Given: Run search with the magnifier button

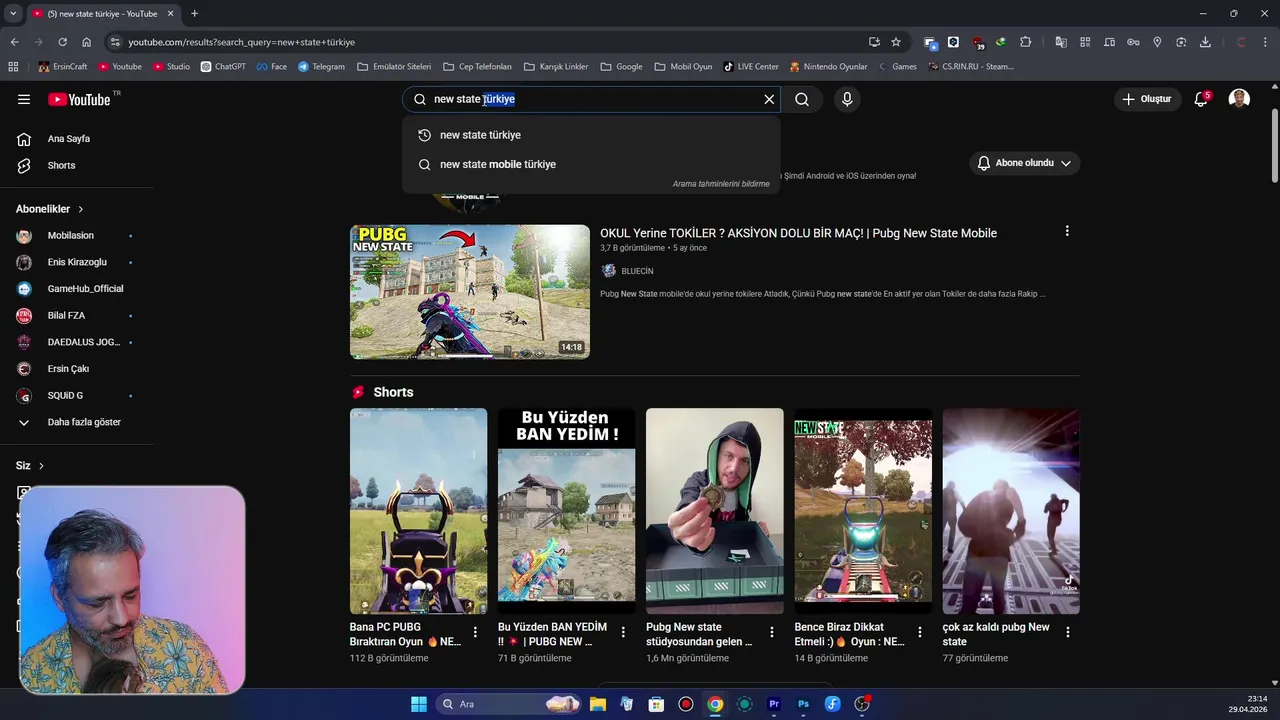Looking at the screenshot, I should (x=802, y=99).
